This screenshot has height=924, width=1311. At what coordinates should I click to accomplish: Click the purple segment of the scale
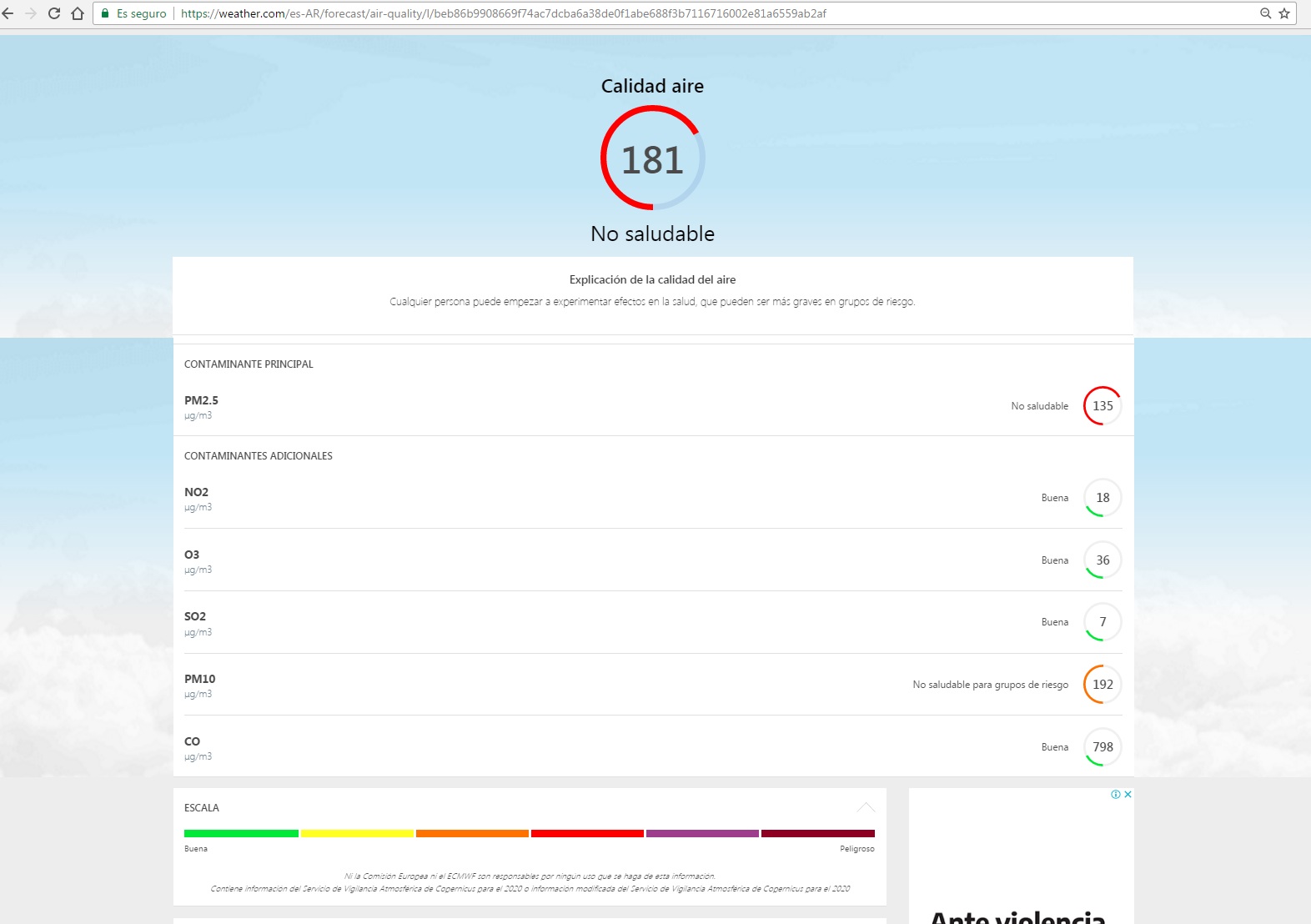(702, 833)
